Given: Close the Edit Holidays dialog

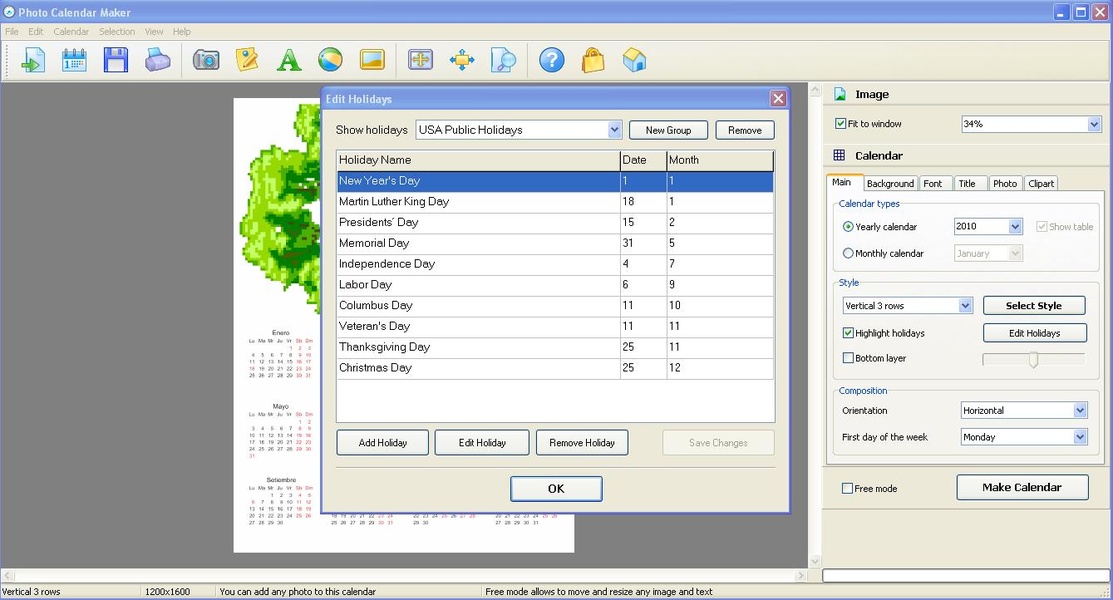Looking at the screenshot, I should [x=778, y=99].
